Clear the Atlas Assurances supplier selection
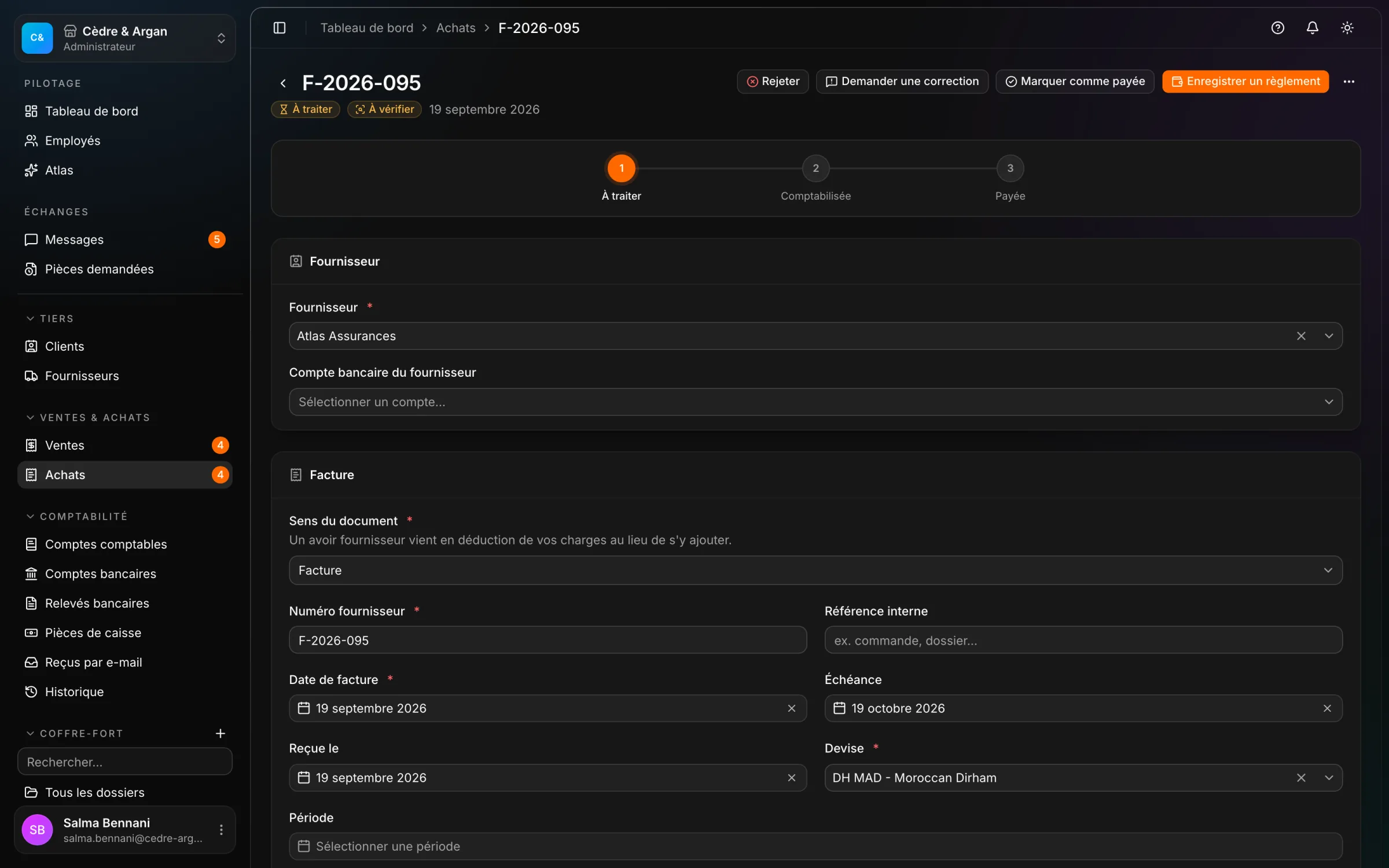 coord(1300,336)
